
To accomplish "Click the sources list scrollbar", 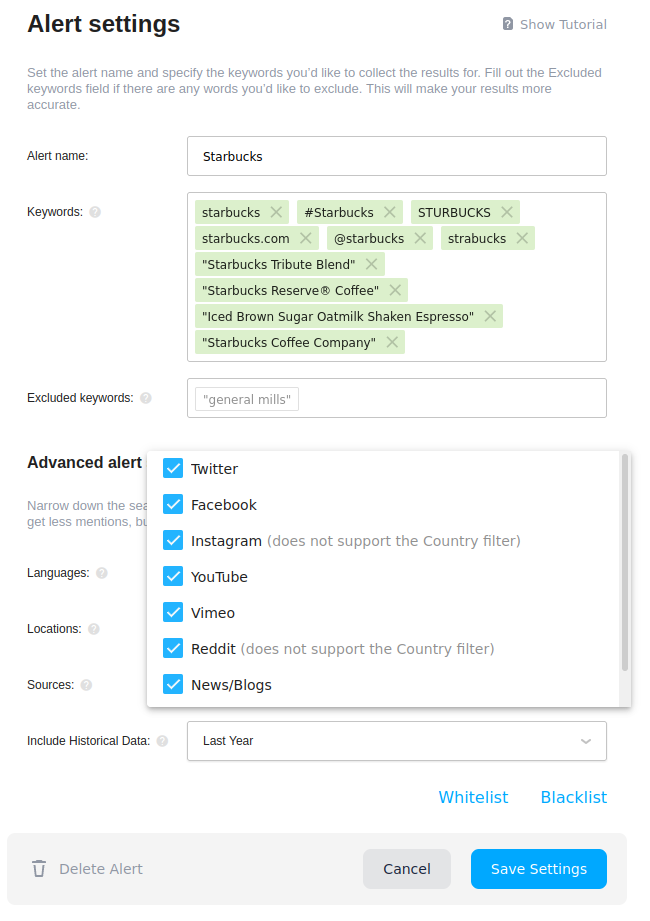I will pyautogui.click(x=625, y=562).
